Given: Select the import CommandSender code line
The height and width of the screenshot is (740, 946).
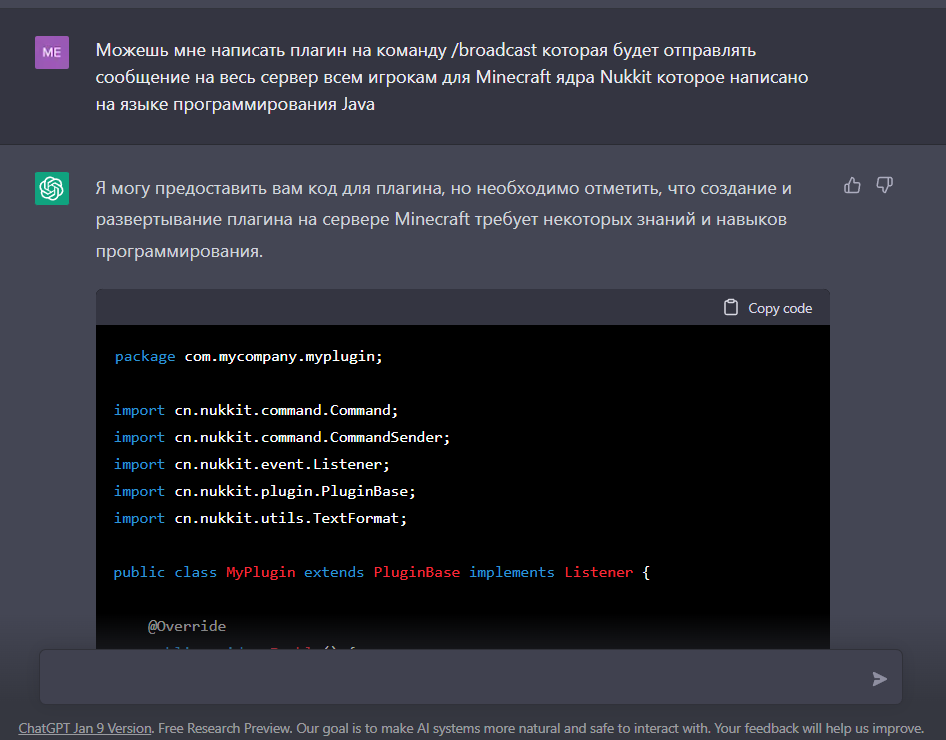Looking at the screenshot, I should coord(282,437).
